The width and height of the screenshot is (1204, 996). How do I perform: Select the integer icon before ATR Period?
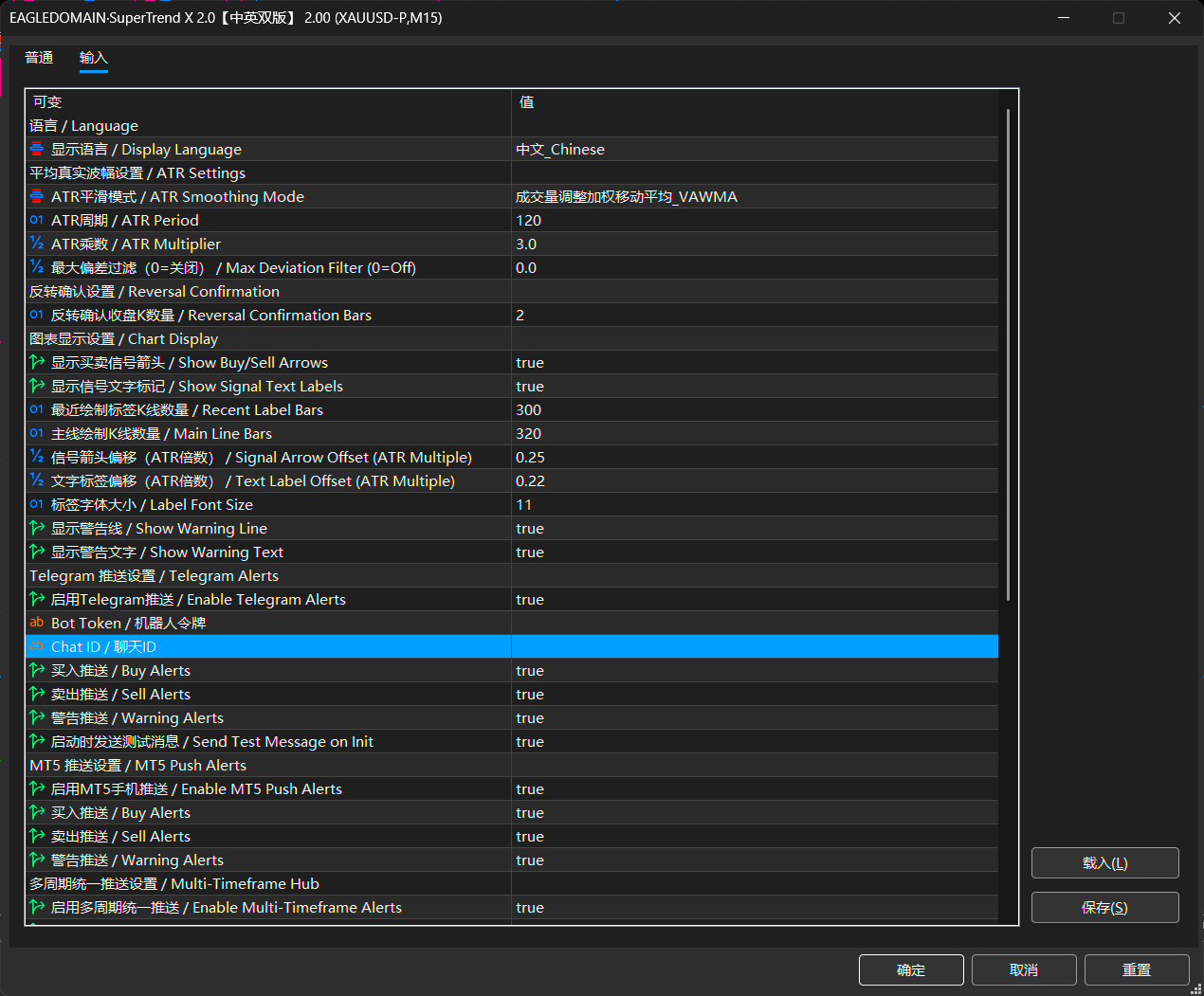click(x=36, y=220)
